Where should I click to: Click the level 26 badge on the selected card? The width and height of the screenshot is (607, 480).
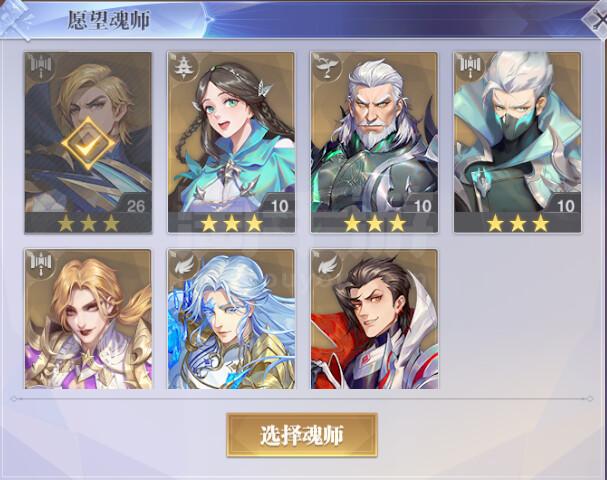point(135,205)
